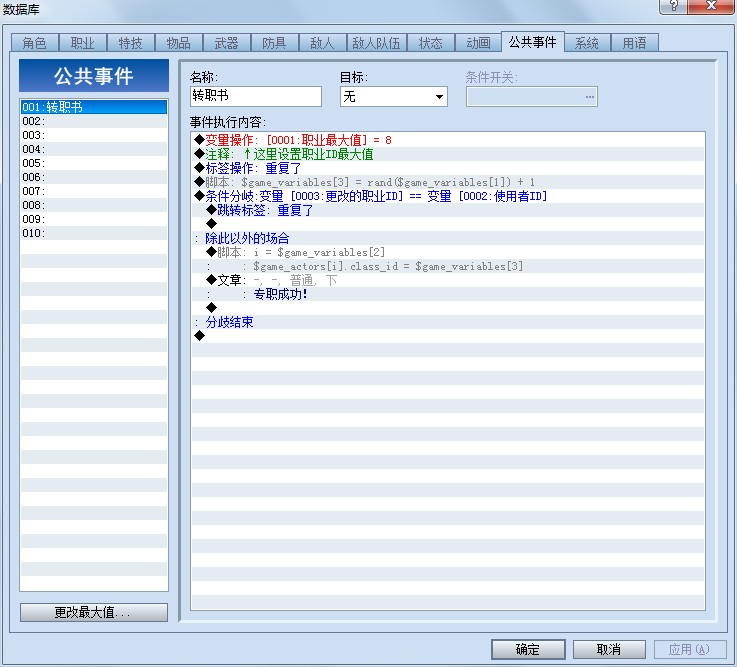
Task: Select the 文章 command line
Action: click(x=448, y=280)
